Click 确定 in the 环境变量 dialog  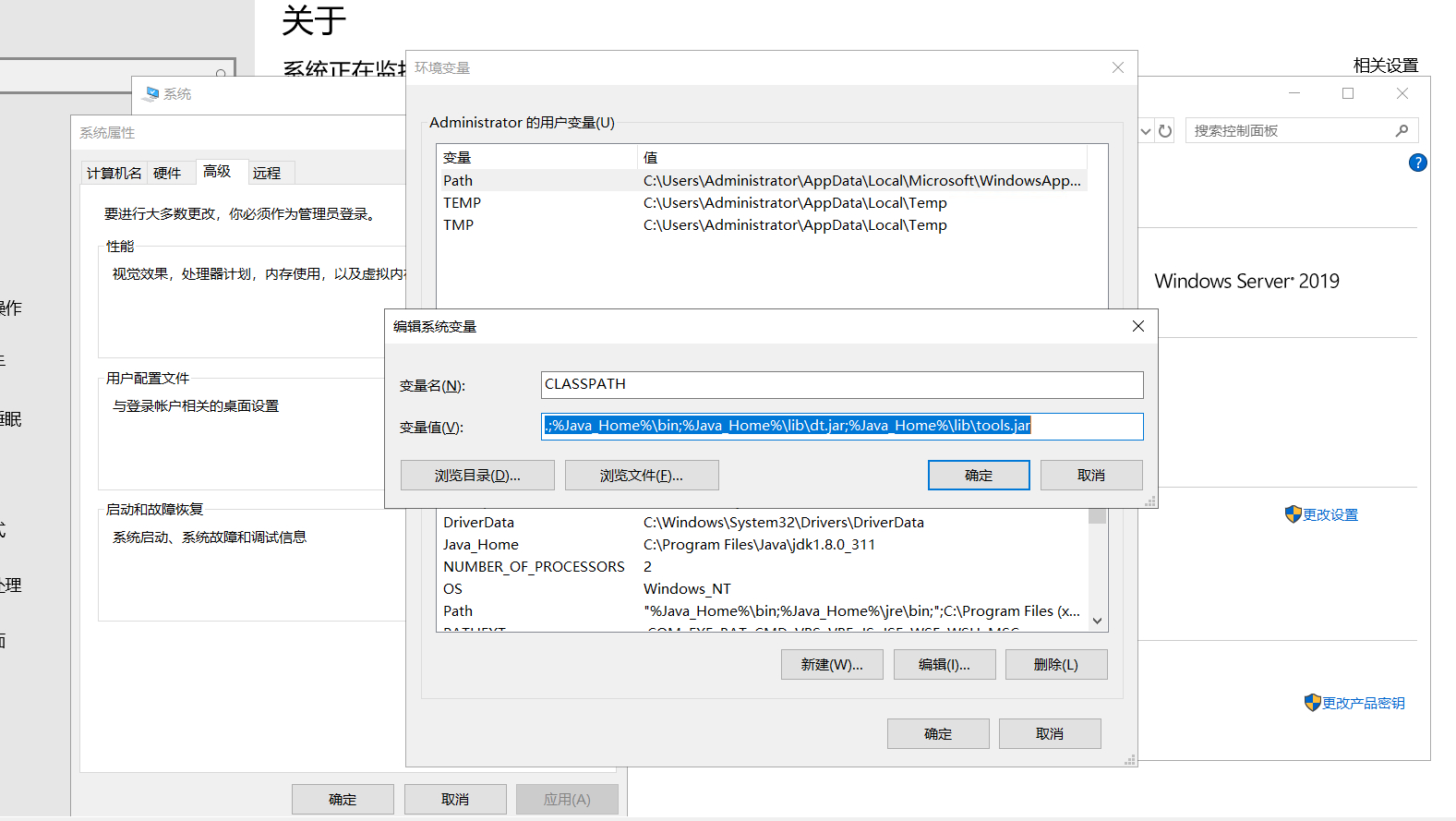click(938, 733)
